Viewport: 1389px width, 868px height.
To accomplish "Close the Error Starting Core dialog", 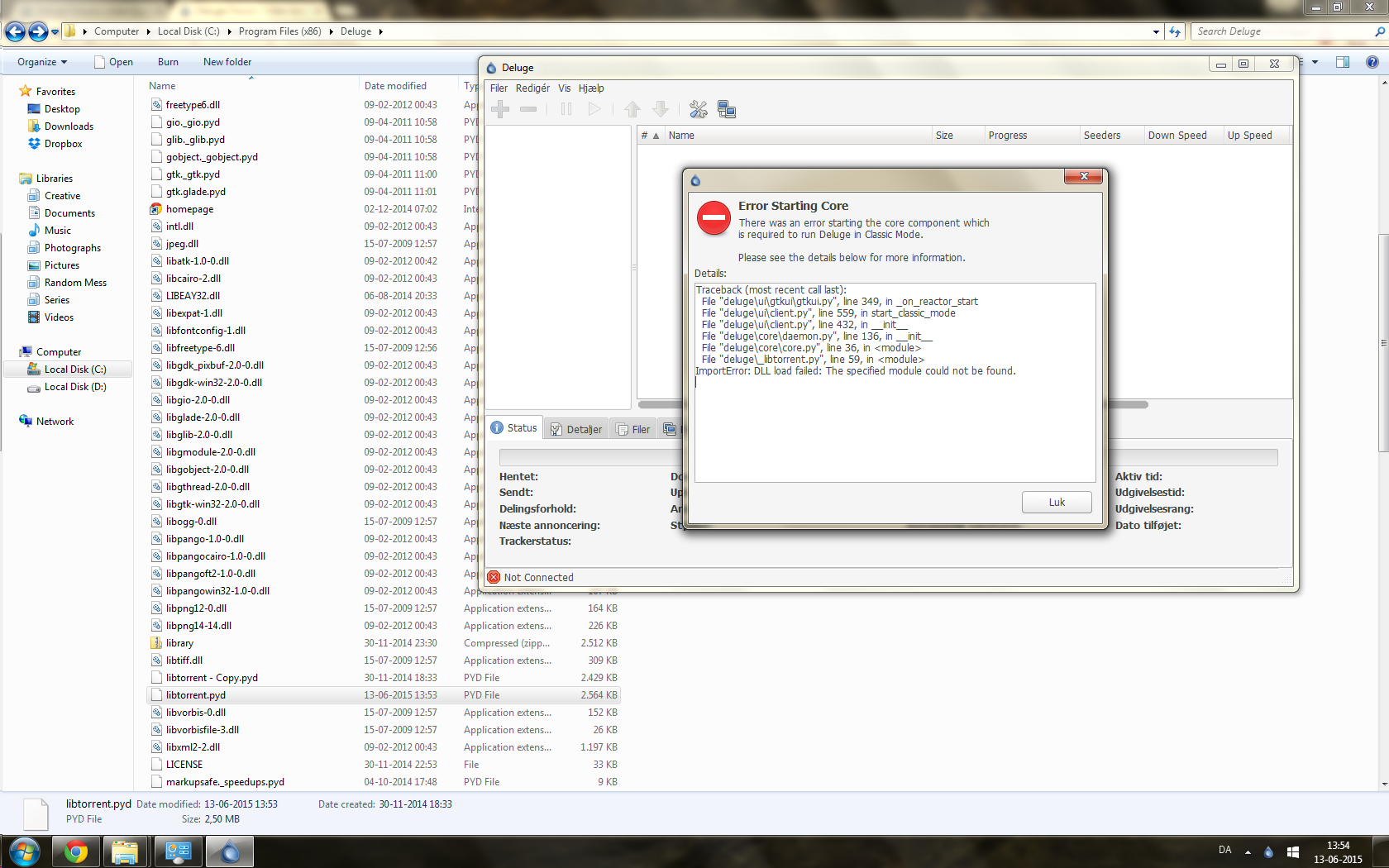I will pyautogui.click(x=1083, y=176).
